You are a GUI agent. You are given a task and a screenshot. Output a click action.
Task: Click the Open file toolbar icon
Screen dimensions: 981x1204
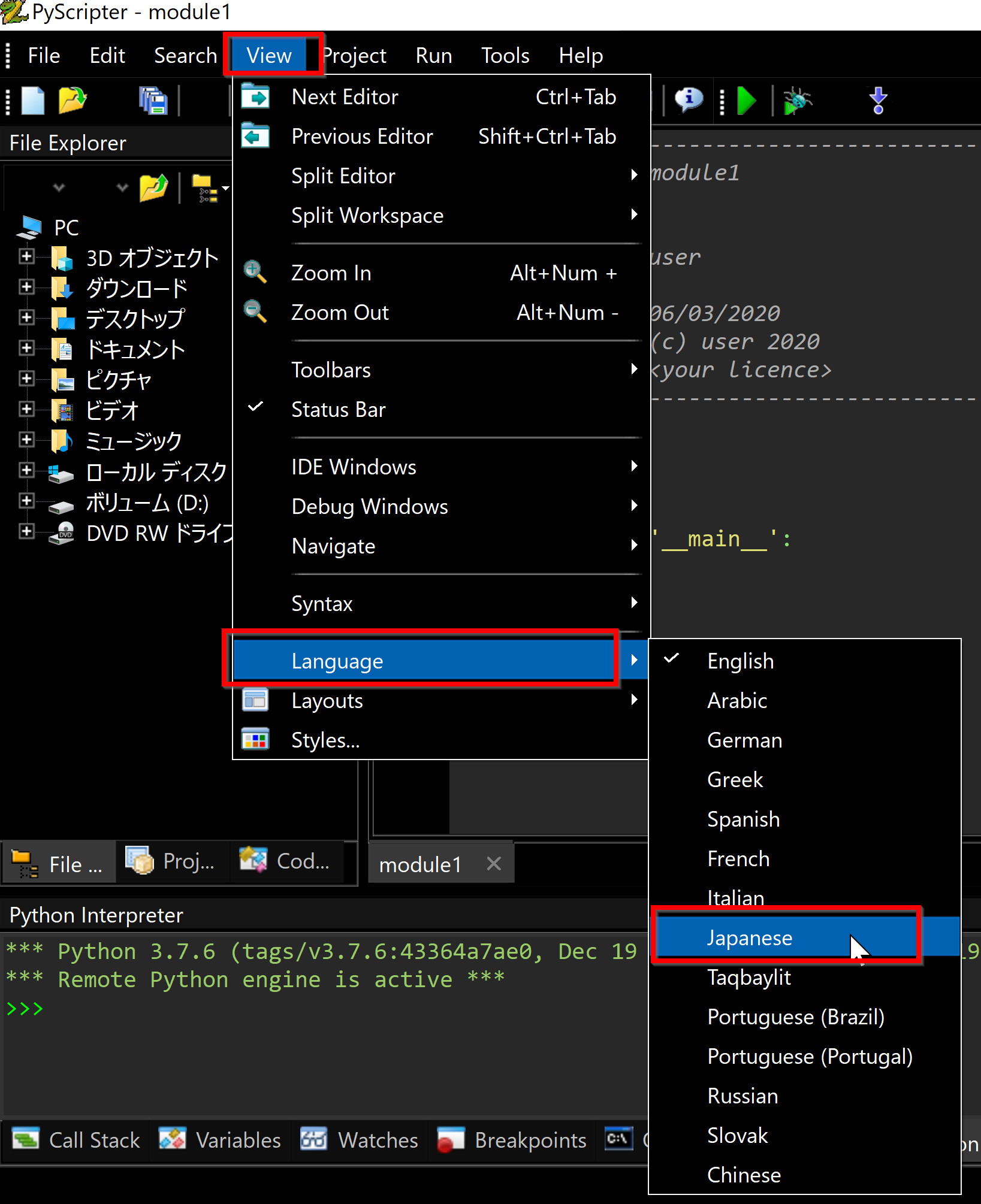click(73, 101)
